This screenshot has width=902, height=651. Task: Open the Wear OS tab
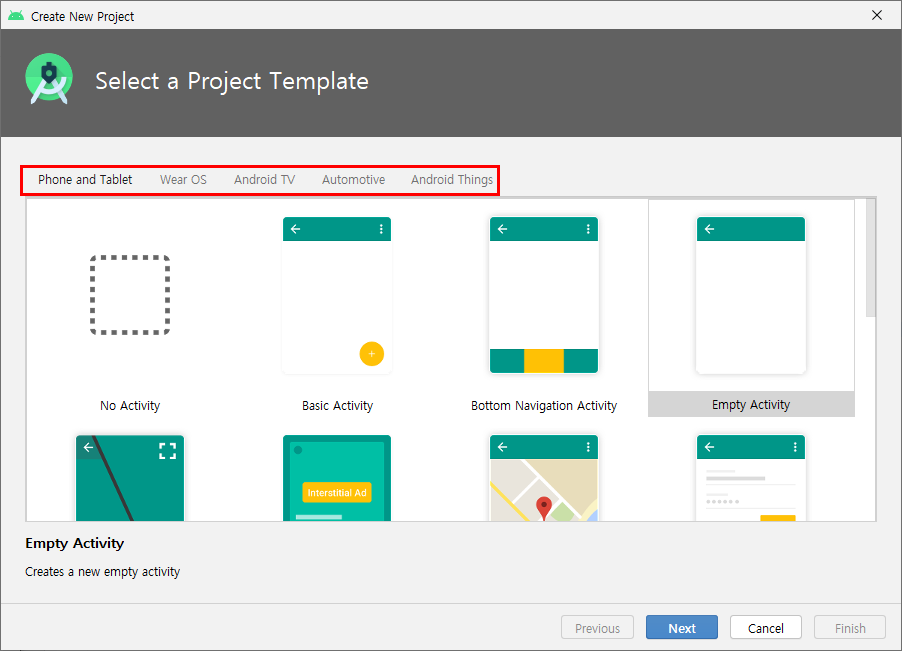[x=183, y=179]
